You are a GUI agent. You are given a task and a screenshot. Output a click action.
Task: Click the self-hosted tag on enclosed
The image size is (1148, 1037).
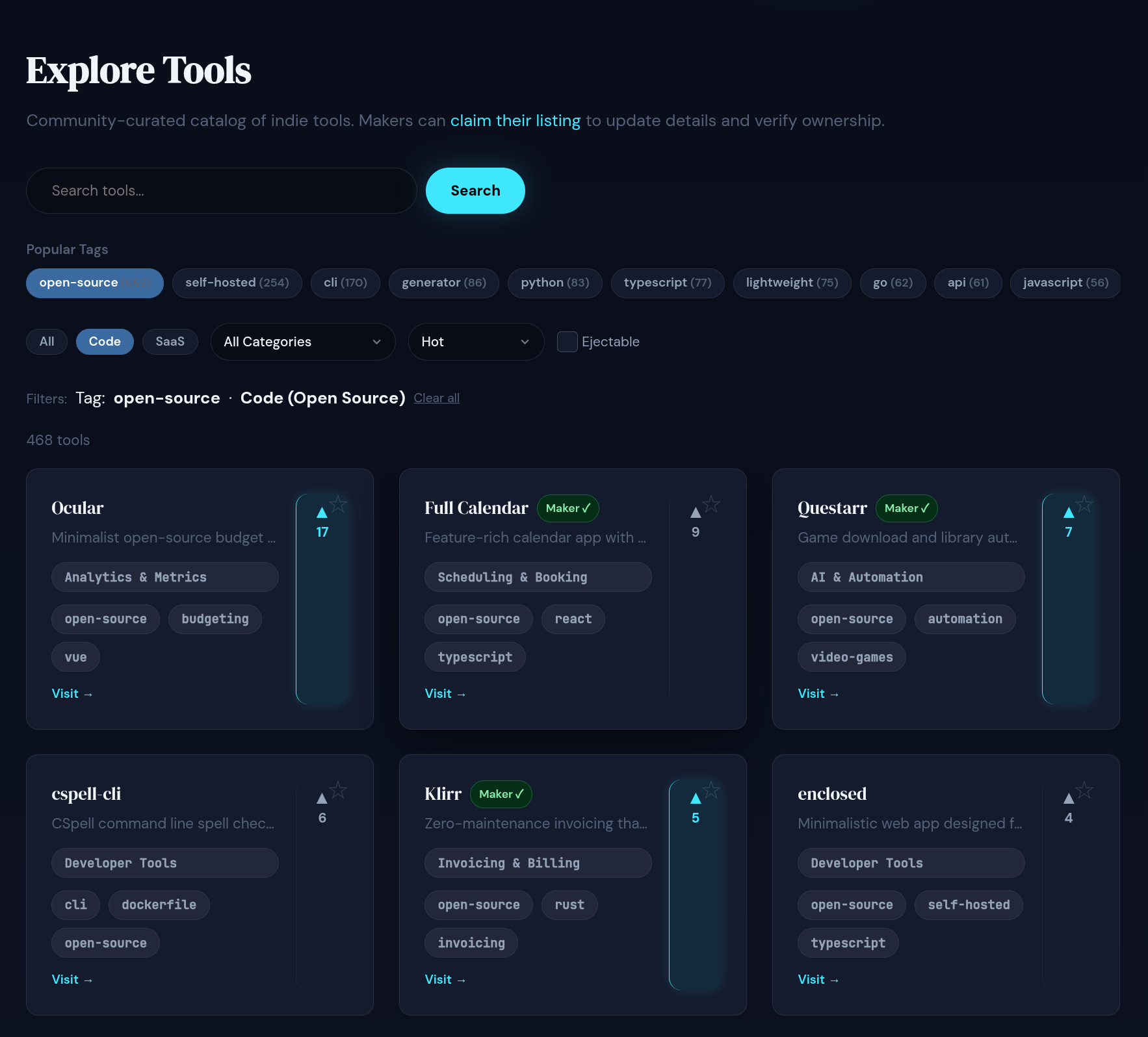point(969,905)
